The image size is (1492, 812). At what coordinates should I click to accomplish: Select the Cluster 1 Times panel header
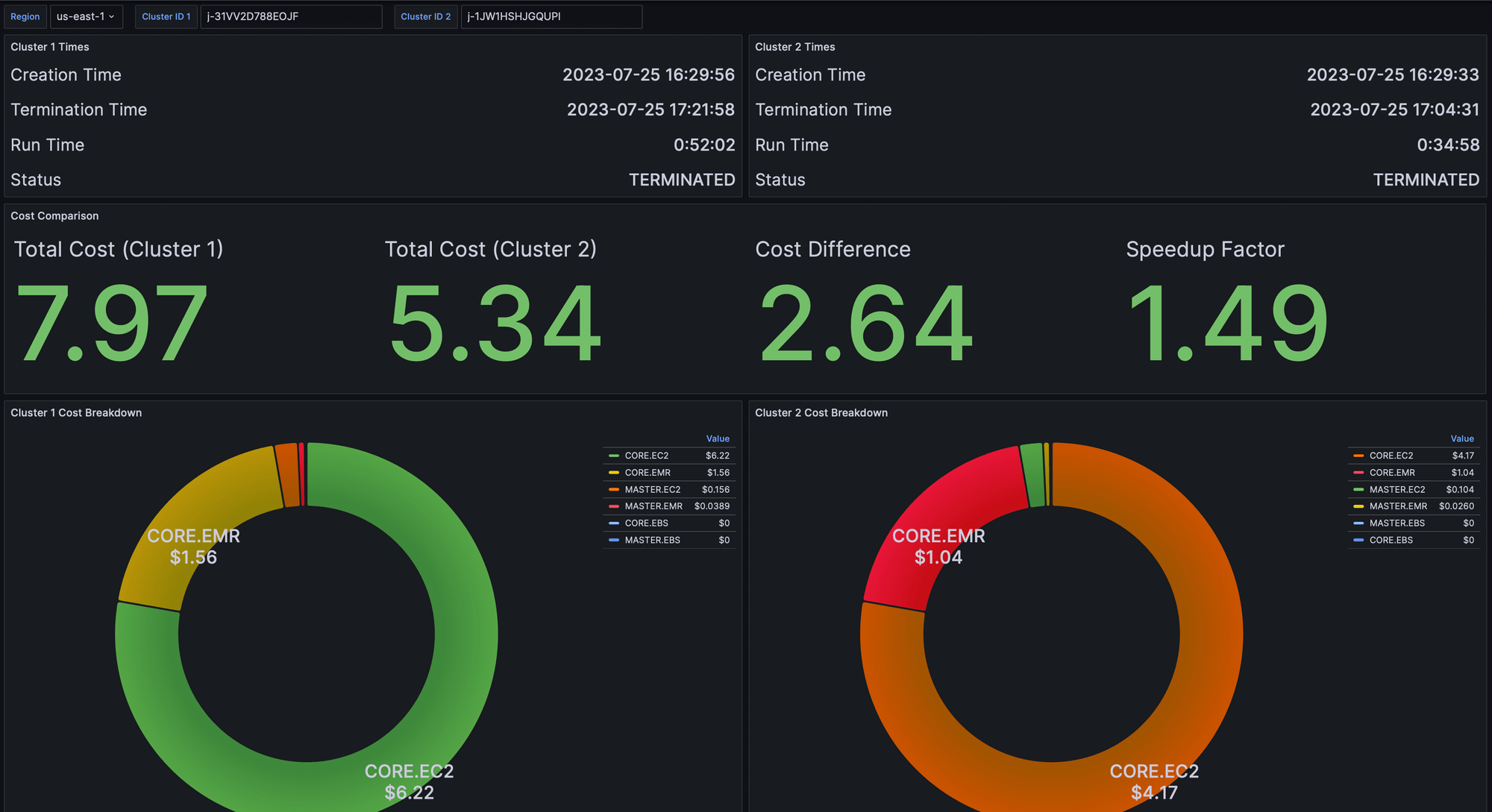[x=49, y=46]
